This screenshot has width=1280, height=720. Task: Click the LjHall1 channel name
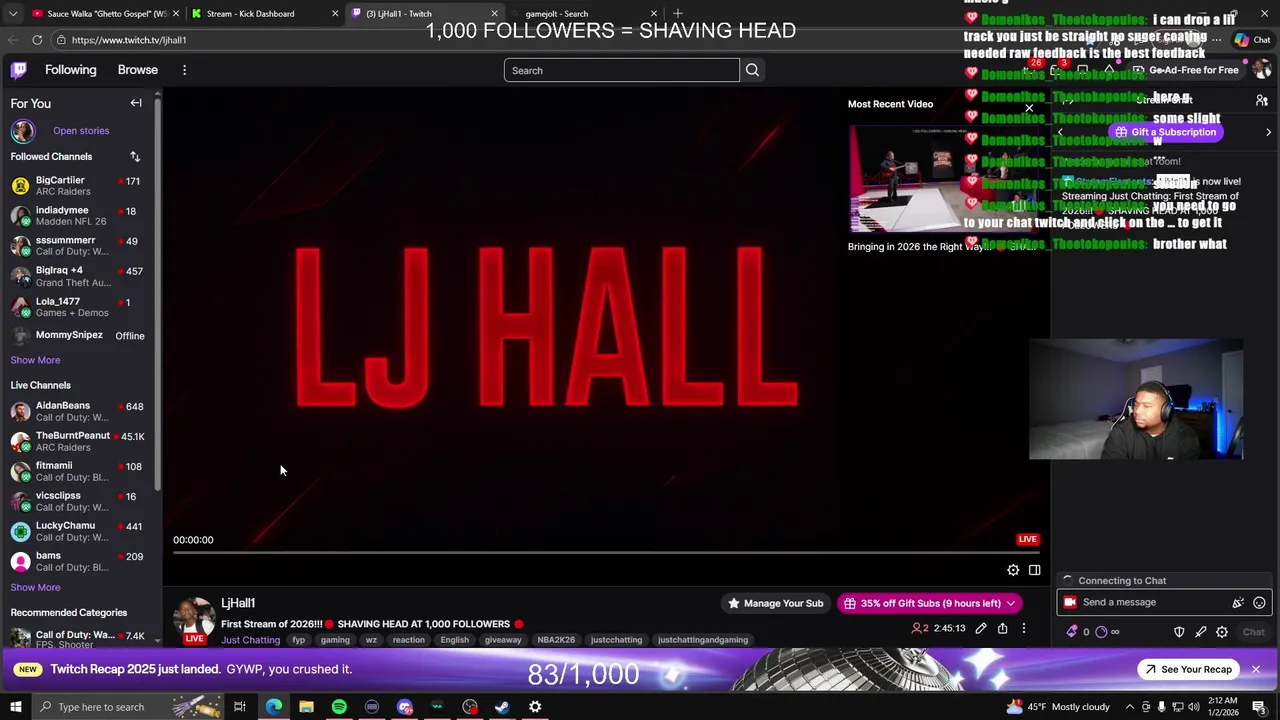point(238,603)
